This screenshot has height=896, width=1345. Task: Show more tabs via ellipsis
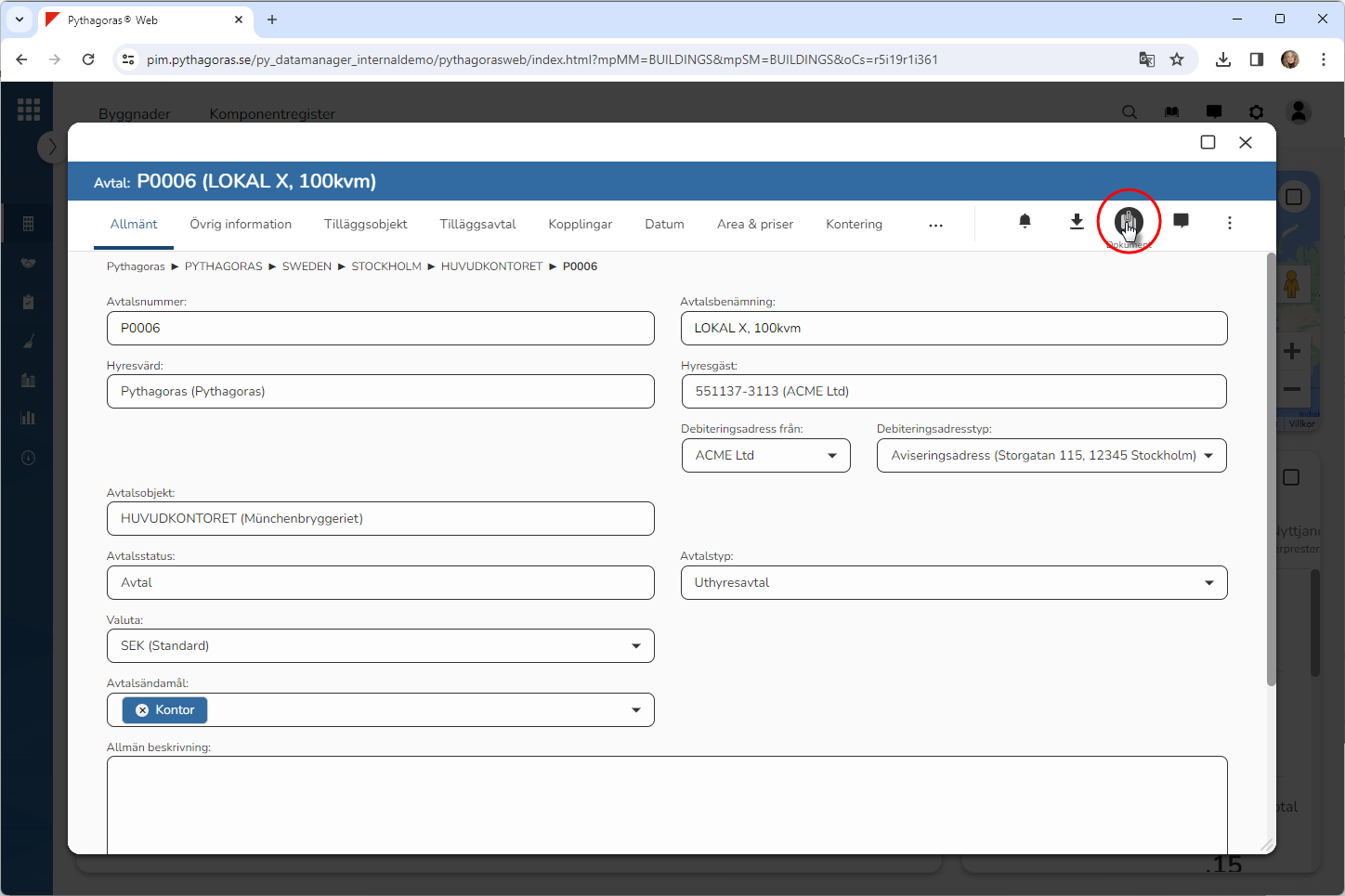tap(935, 226)
